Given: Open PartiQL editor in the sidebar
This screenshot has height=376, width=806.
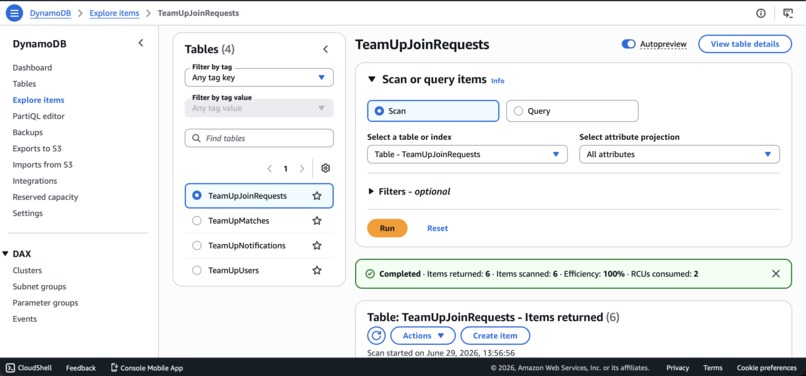Looking at the screenshot, I should coord(39,116).
